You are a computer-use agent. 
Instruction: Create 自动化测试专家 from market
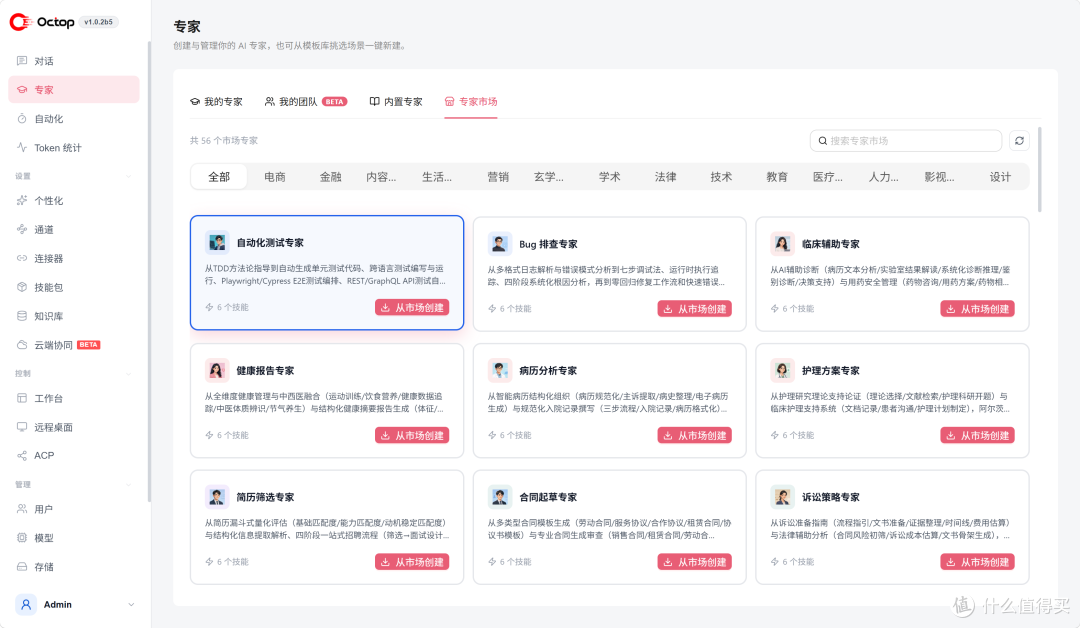[x=412, y=308]
